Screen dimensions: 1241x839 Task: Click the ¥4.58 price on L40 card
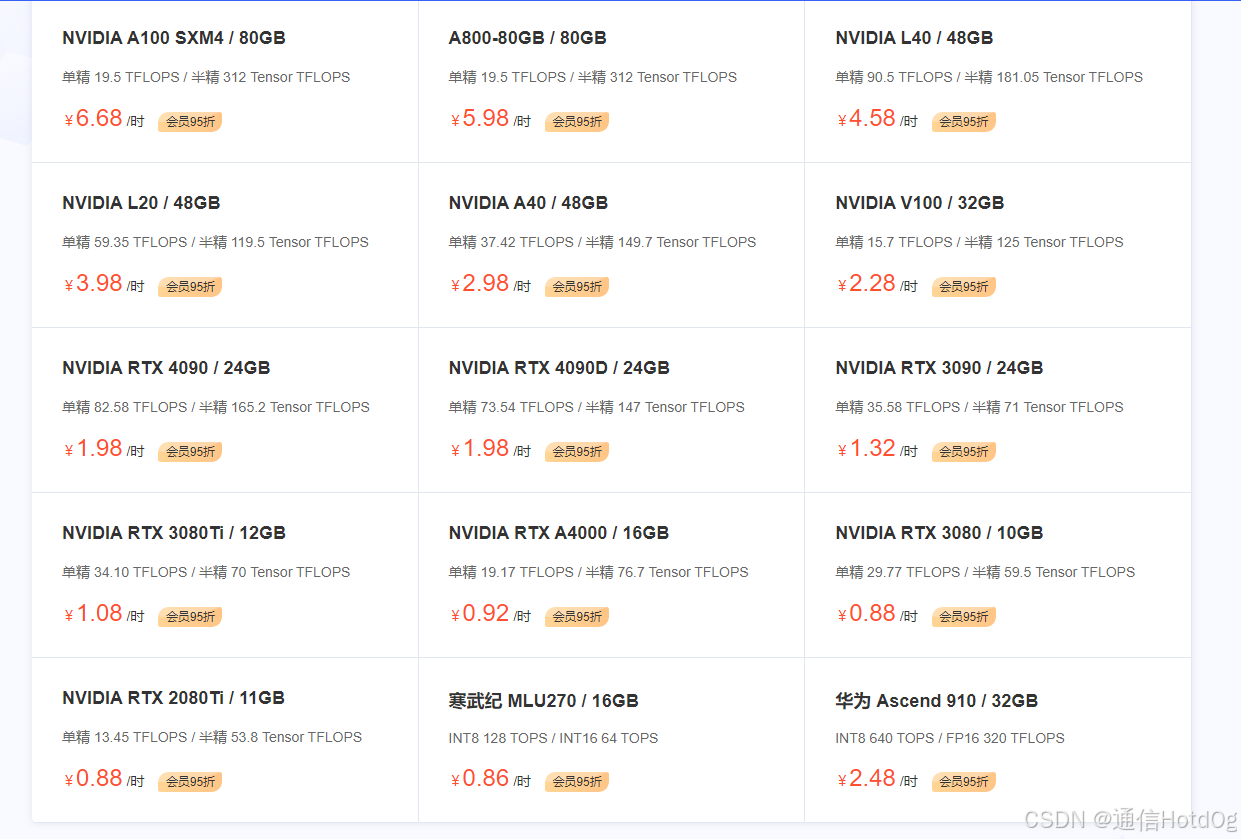pos(867,119)
